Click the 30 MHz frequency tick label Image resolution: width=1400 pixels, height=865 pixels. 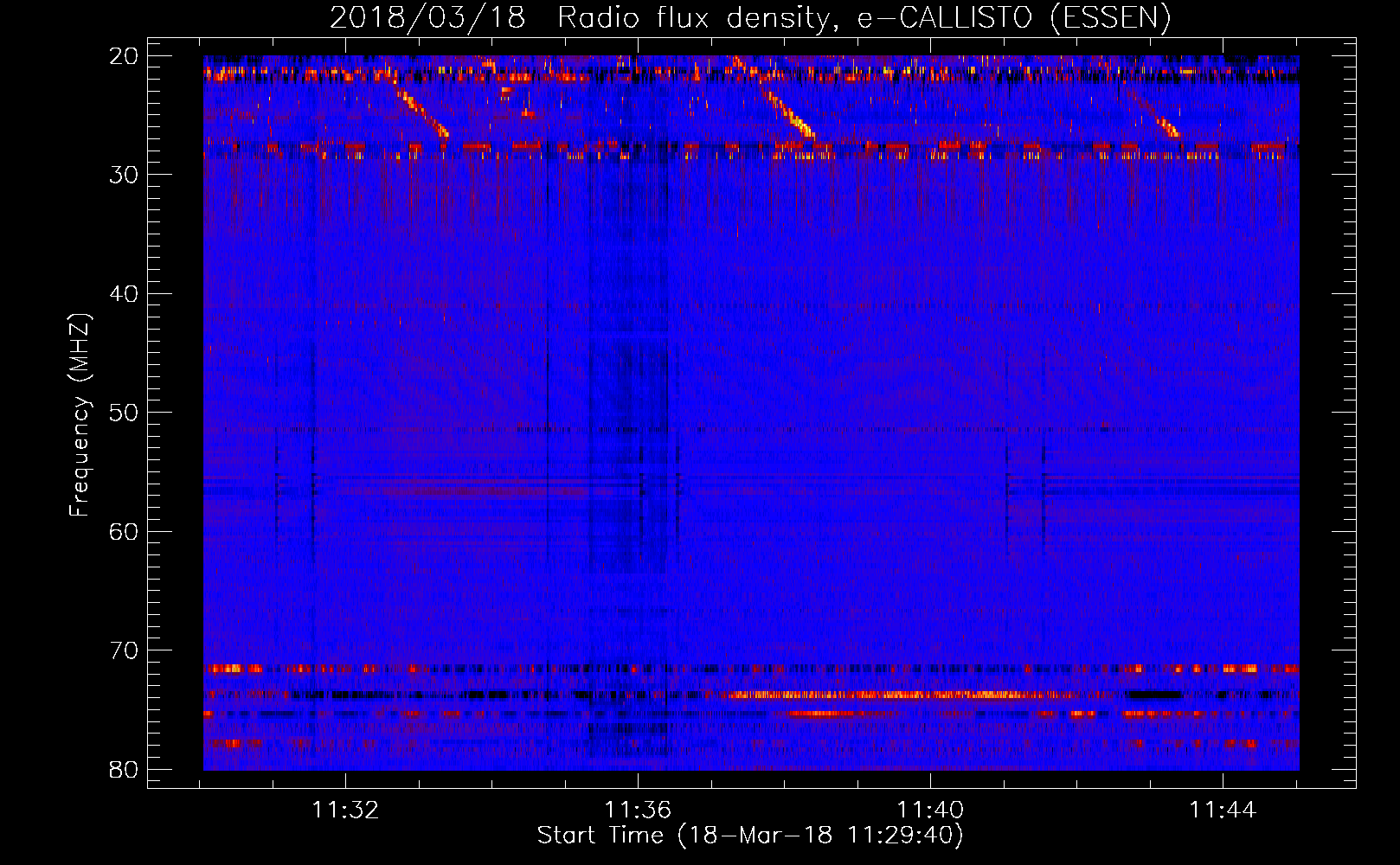(125, 175)
